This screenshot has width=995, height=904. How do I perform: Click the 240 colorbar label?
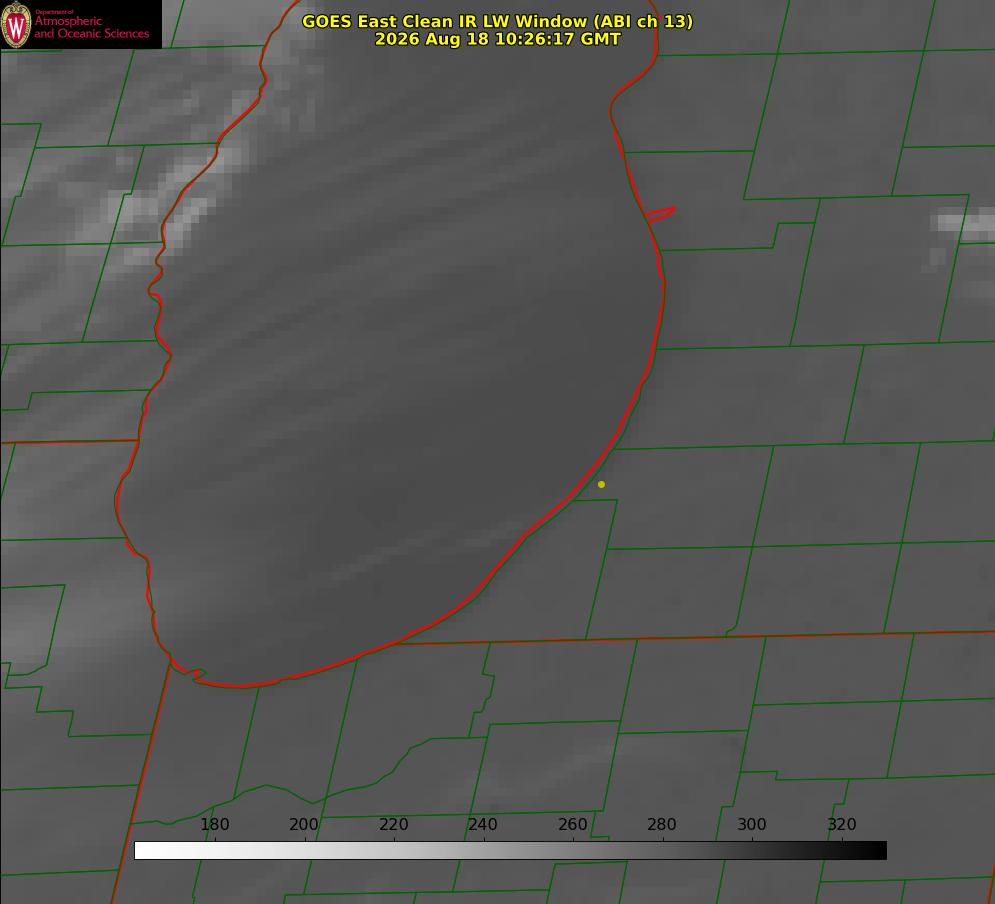point(482,824)
